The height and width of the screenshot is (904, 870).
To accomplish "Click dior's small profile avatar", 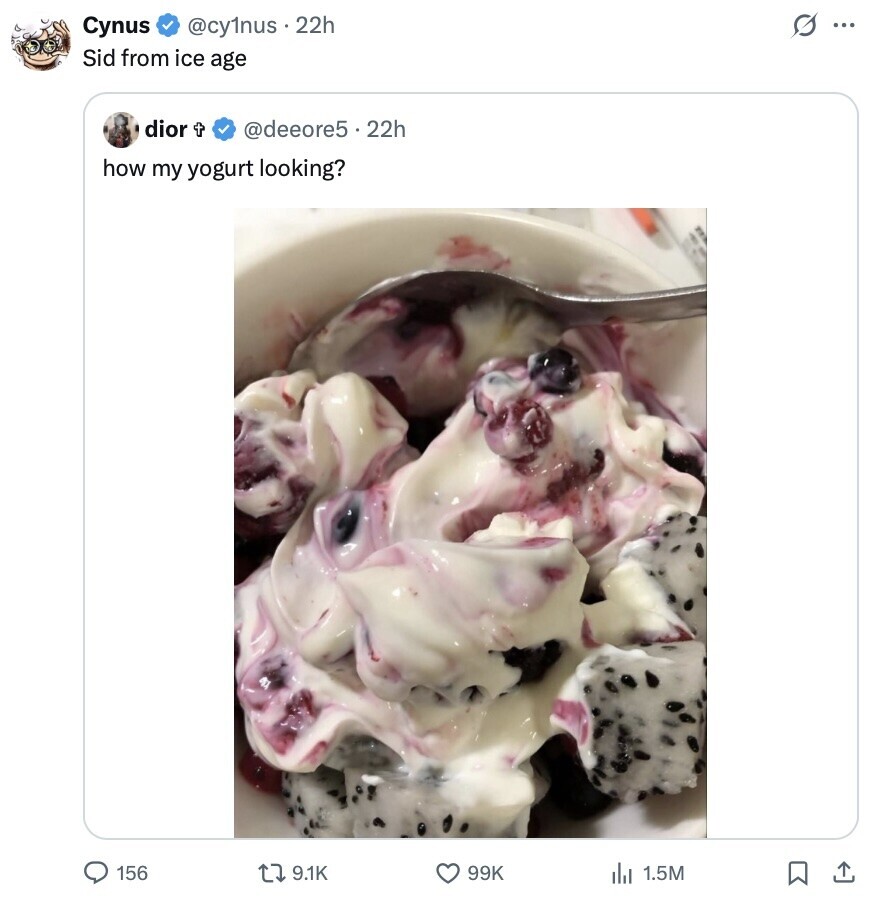I will tap(121, 130).
